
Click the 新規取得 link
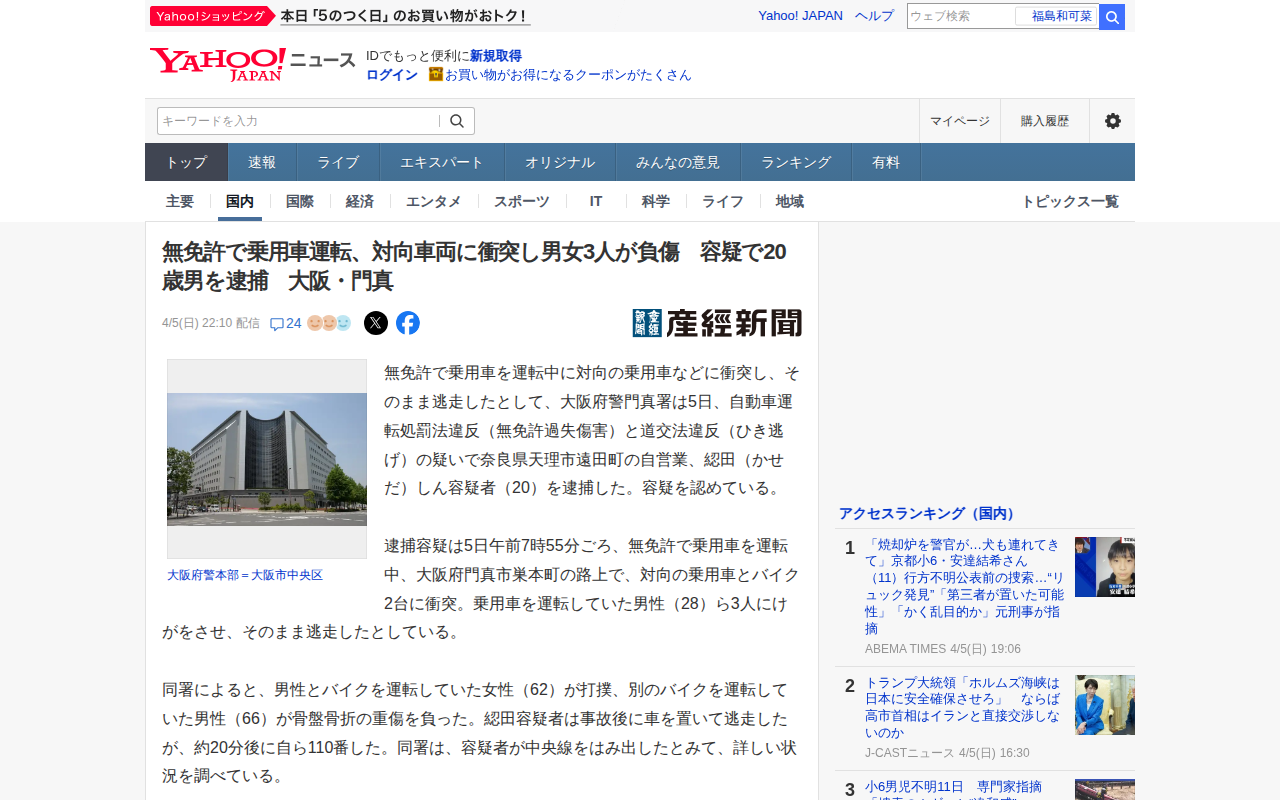coord(496,56)
